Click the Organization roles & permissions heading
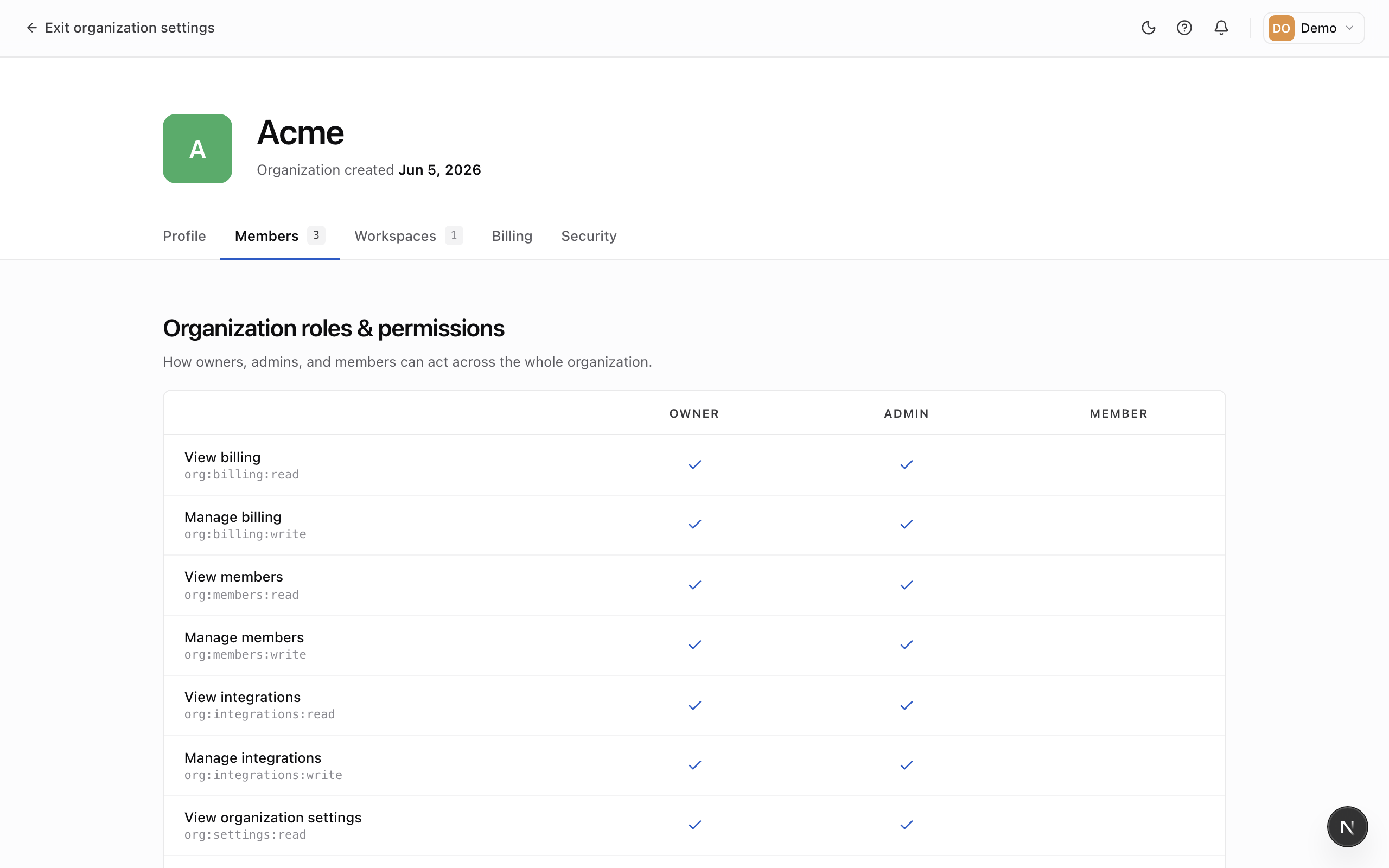Screen dimensions: 1389x868 pos(334,328)
